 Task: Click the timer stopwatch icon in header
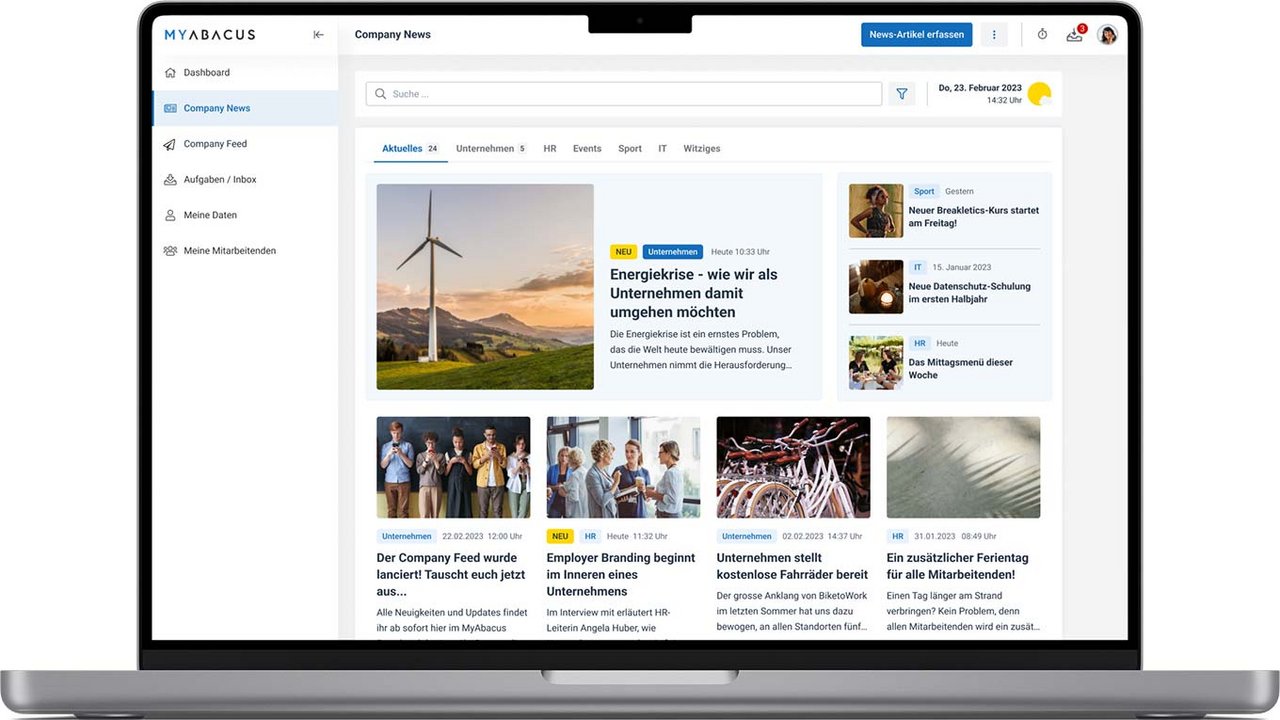point(1042,35)
